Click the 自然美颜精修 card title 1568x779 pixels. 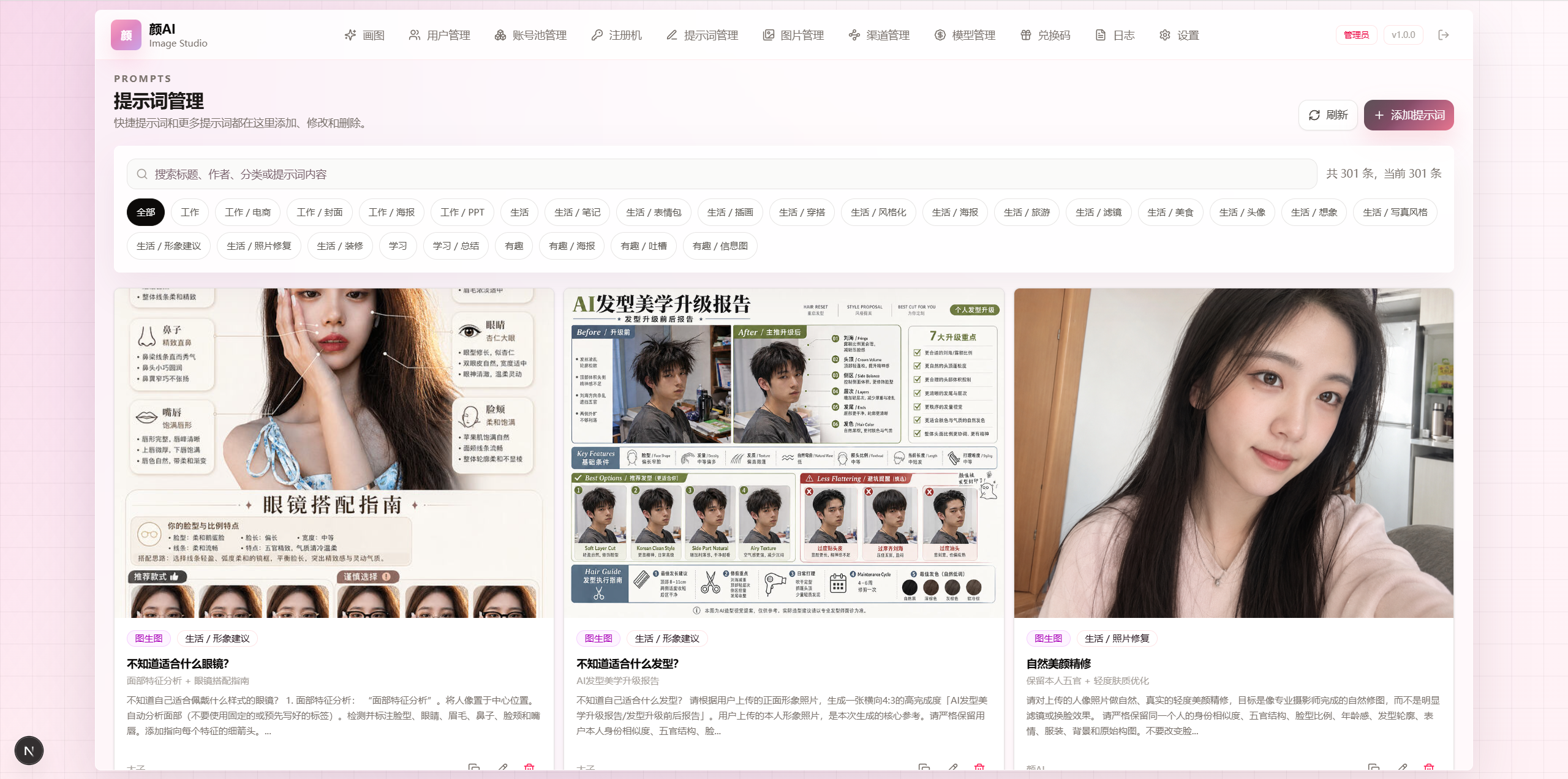coord(1058,664)
